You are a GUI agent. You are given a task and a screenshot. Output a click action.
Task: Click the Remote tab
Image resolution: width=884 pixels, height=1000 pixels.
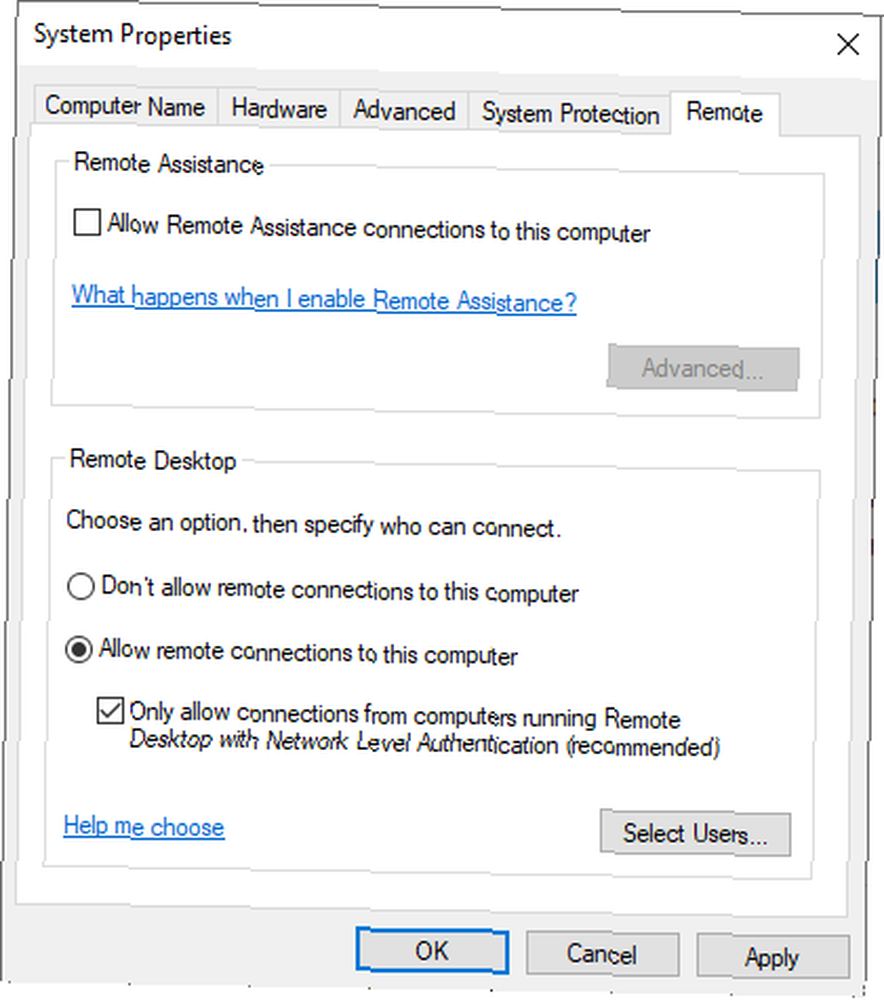(x=725, y=113)
